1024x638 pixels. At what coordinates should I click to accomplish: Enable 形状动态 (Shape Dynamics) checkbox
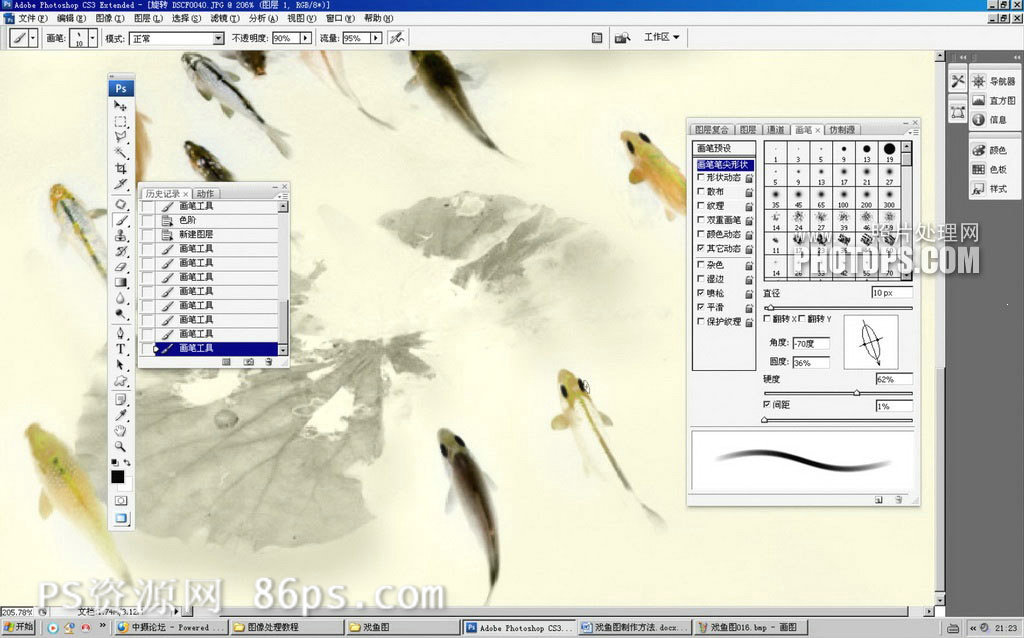[701, 177]
